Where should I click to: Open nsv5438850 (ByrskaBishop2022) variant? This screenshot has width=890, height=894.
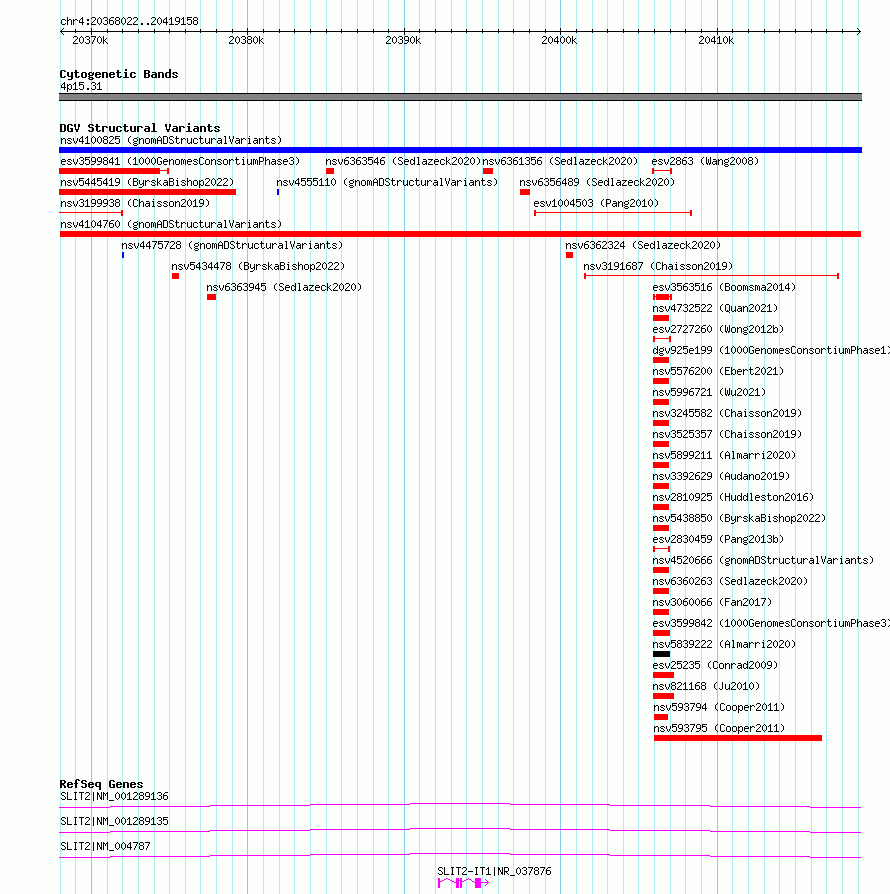coord(739,519)
